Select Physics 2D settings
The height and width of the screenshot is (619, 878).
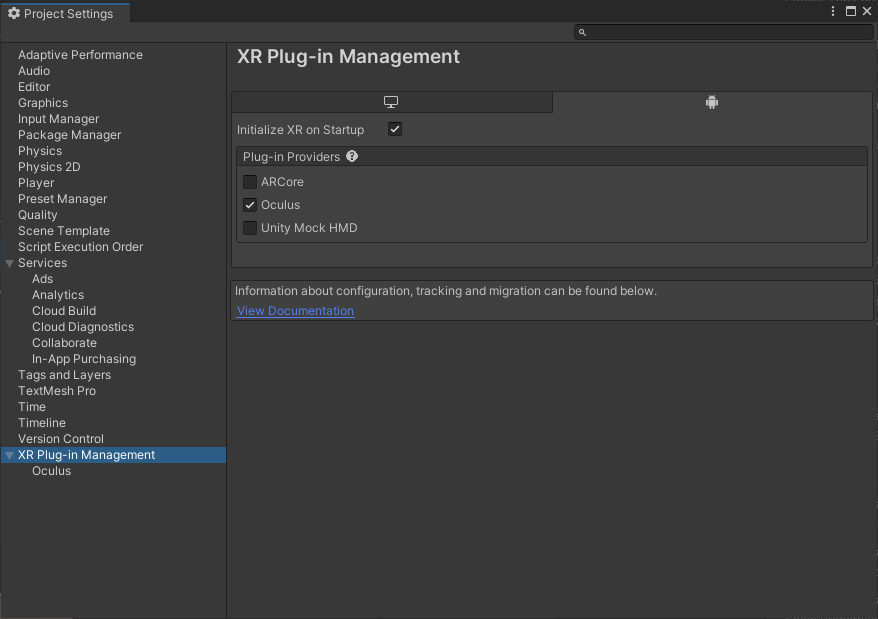[49, 167]
